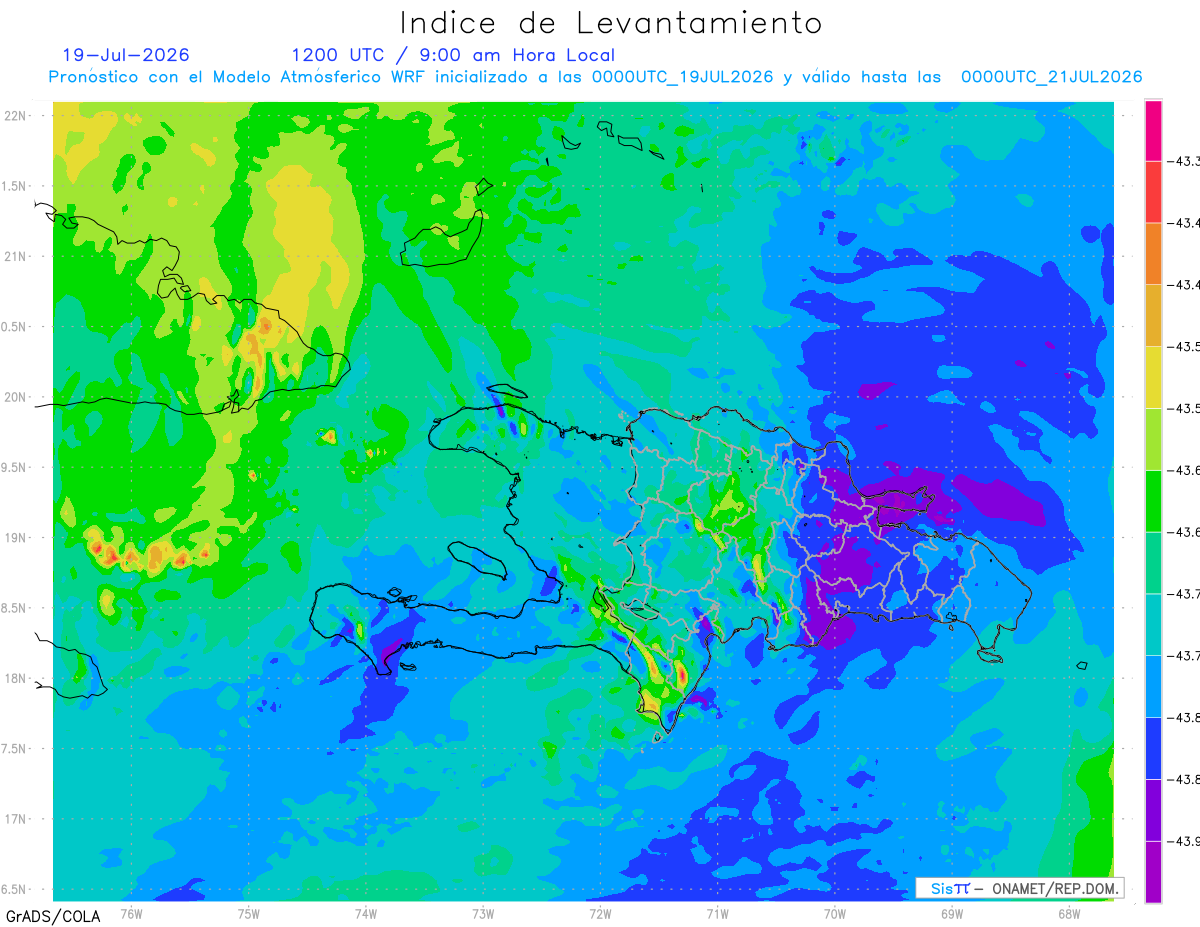
Task: Click the 68W longitude label
Action: [x=1068, y=914]
